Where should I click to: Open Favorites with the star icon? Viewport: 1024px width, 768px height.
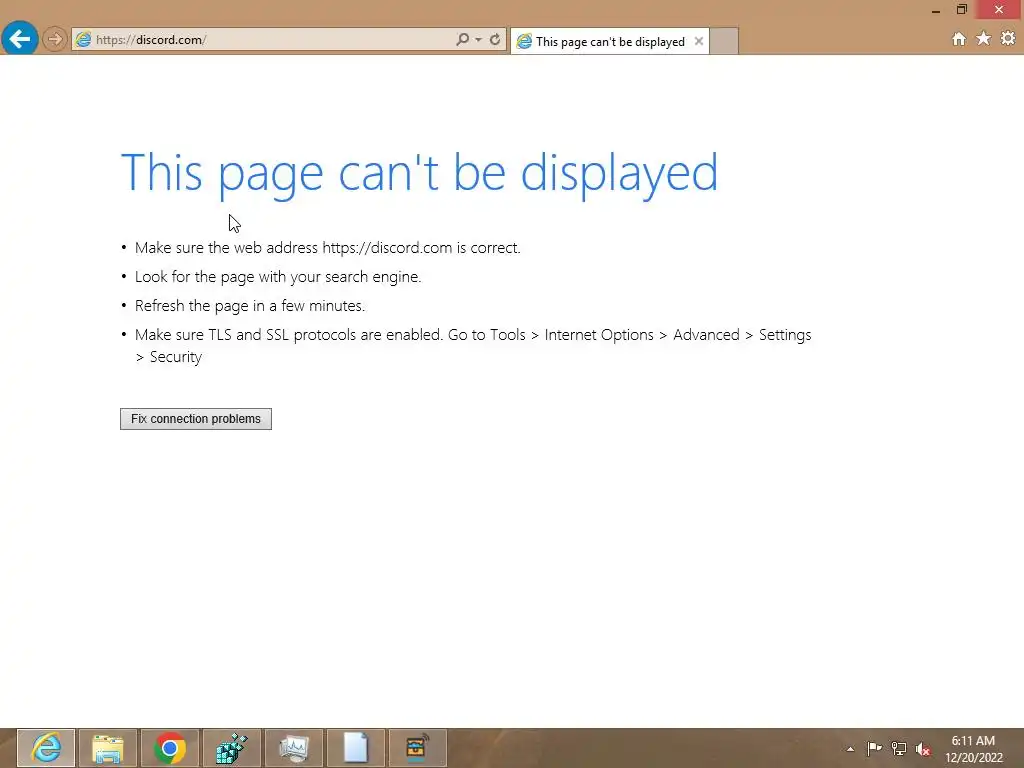pos(984,39)
